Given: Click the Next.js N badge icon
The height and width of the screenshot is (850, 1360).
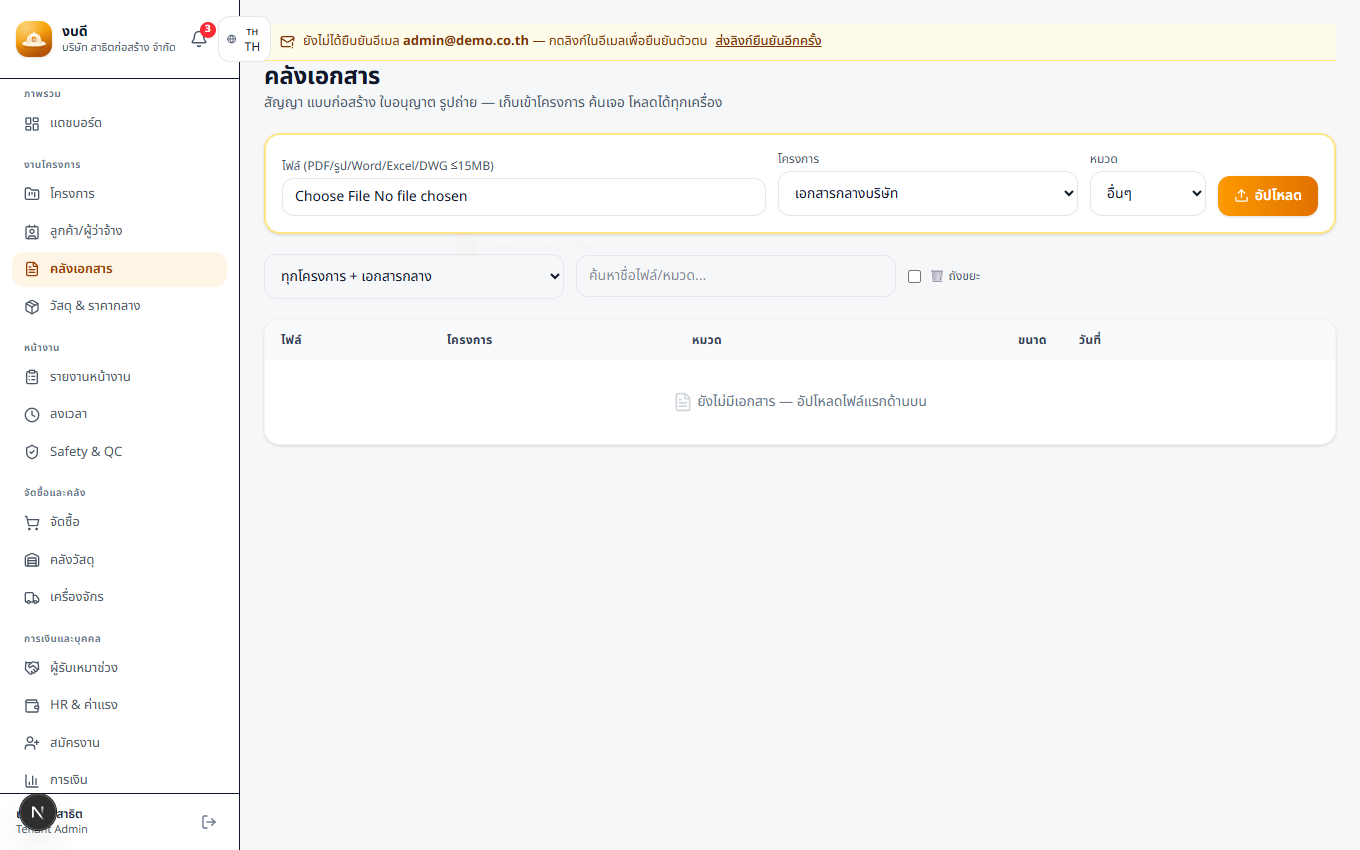Looking at the screenshot, I should [x=38, y=812].
